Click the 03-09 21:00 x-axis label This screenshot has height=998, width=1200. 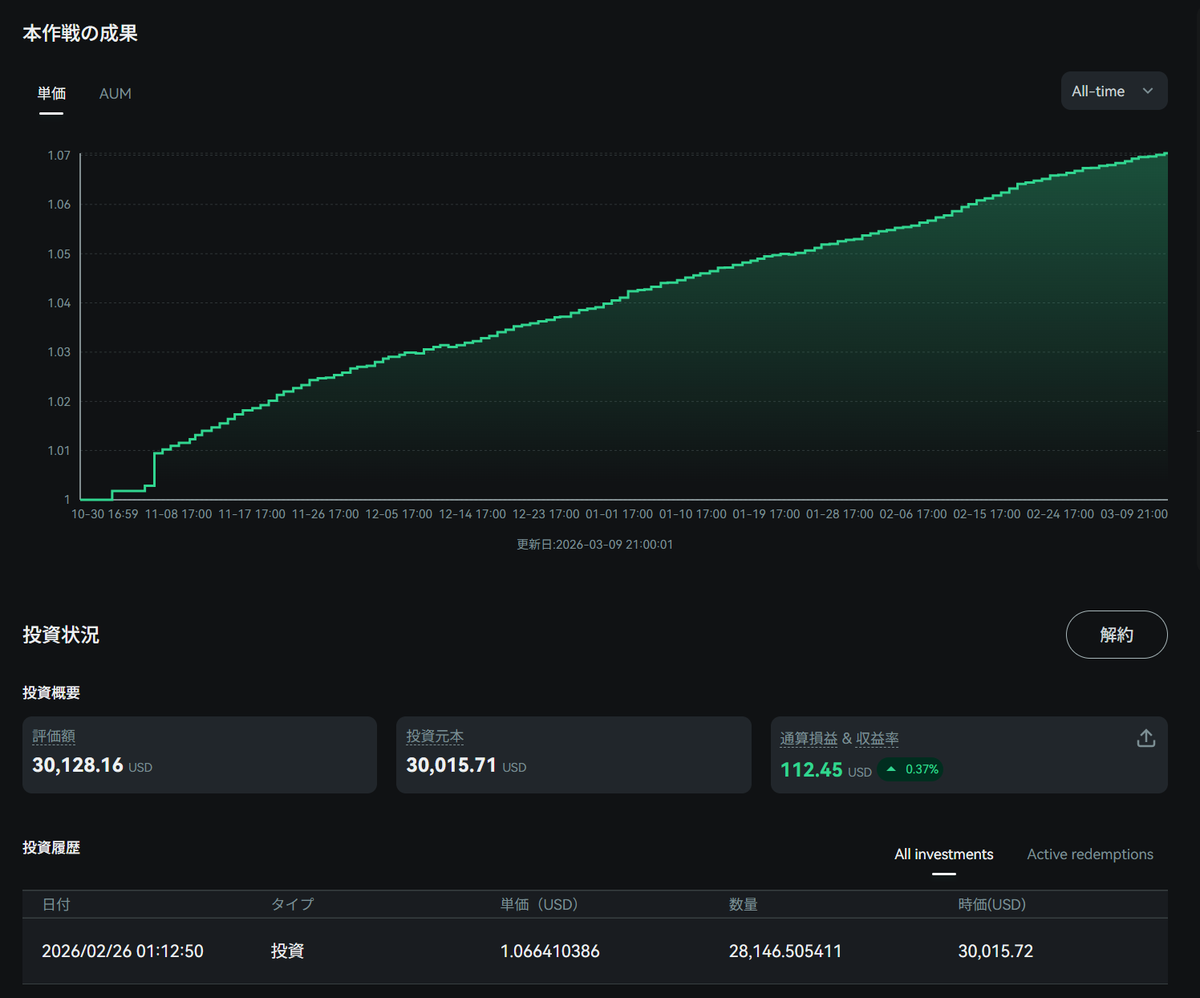click(x=1134, y=514)
